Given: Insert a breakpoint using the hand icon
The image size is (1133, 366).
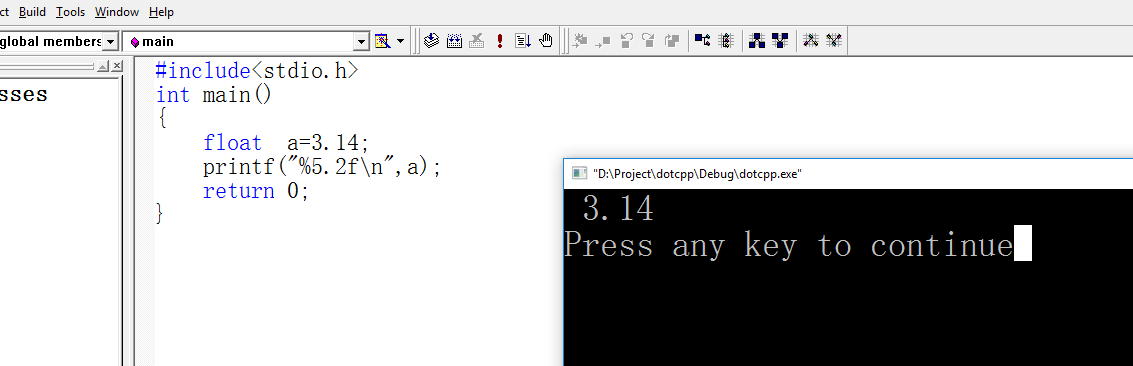Looking at the screenshot, I should click(x=546, y=40).
